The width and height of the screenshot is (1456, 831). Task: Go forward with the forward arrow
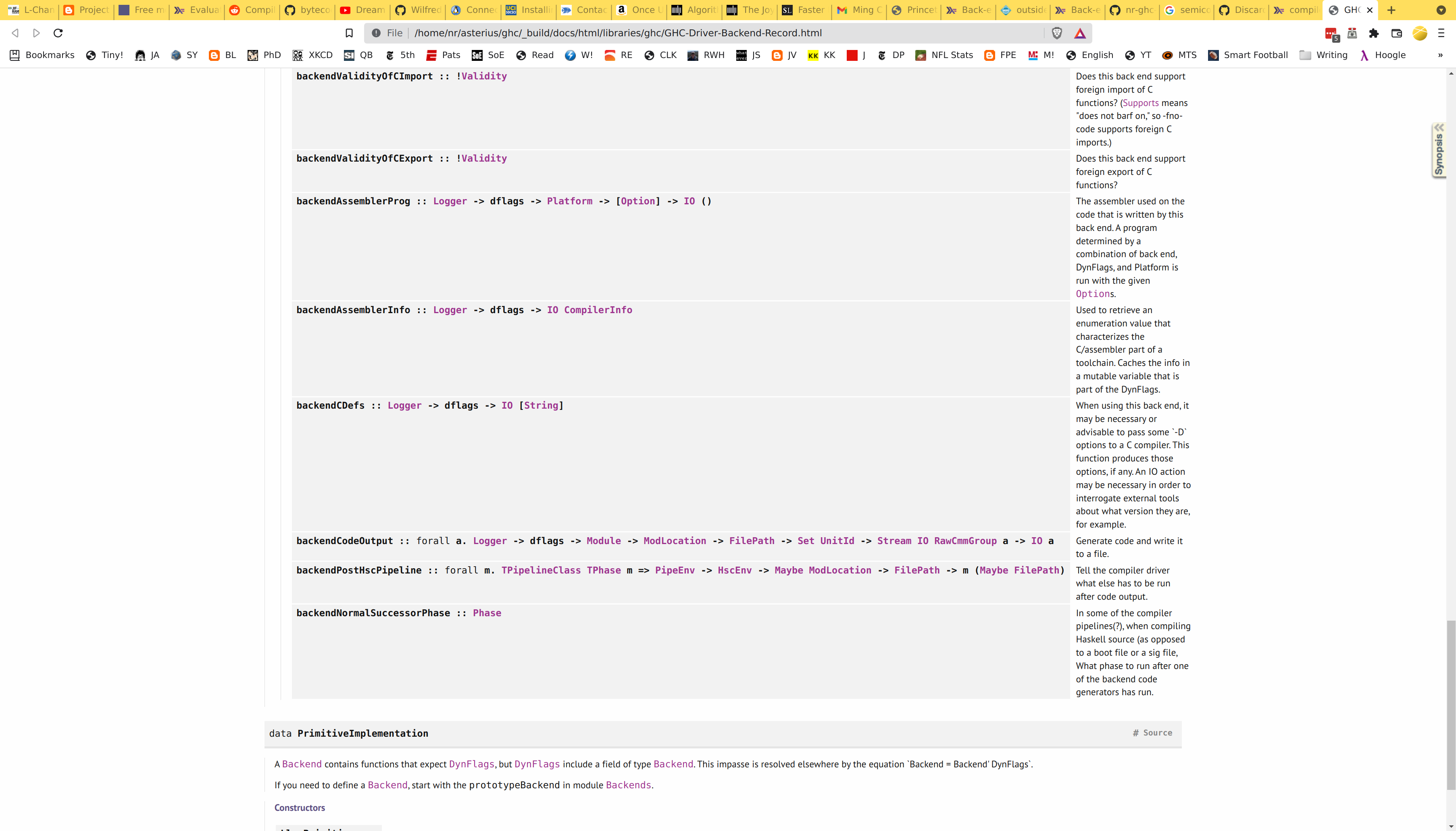37,33
